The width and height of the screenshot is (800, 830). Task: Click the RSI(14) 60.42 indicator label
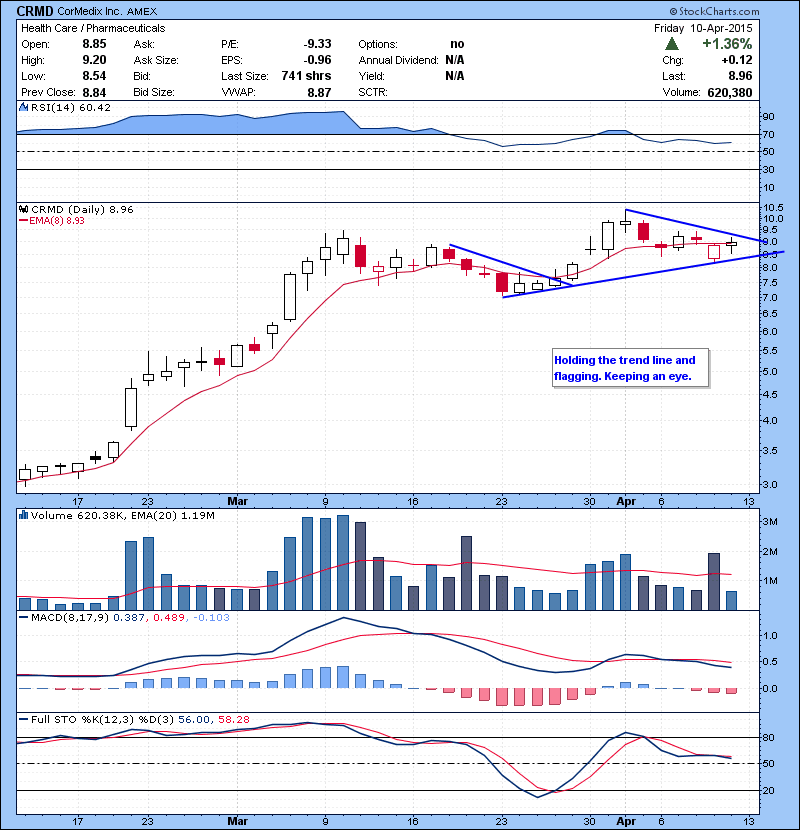(71, 107)
